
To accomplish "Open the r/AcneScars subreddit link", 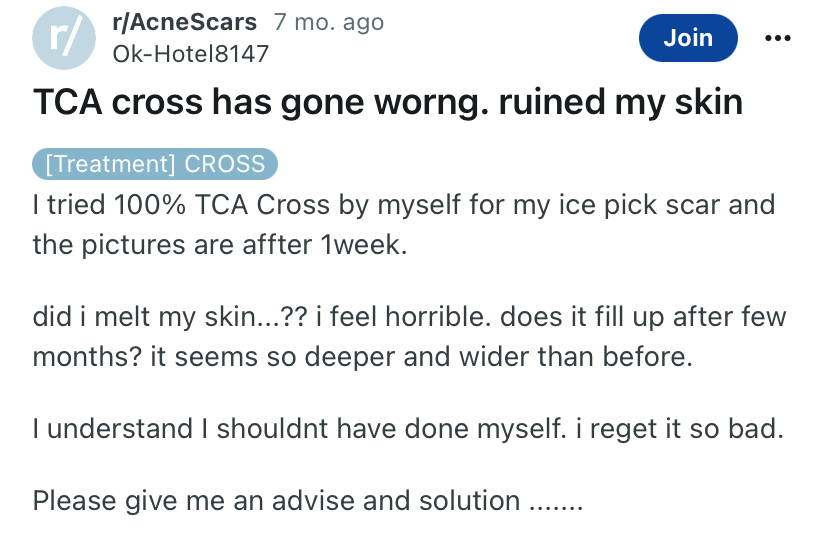I will tap(186, 22).
